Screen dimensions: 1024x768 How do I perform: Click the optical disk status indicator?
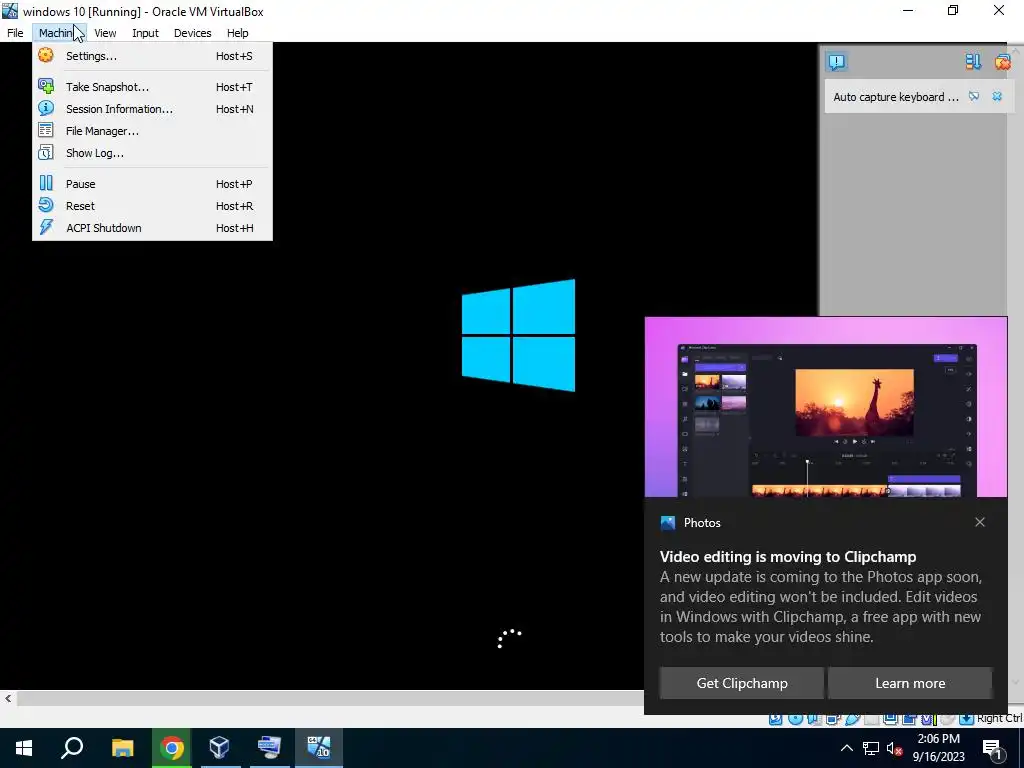(x=795, y=719)
